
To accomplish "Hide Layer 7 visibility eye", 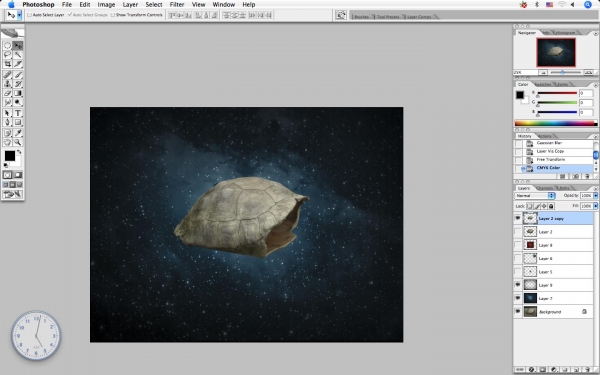I will point(518,298).
